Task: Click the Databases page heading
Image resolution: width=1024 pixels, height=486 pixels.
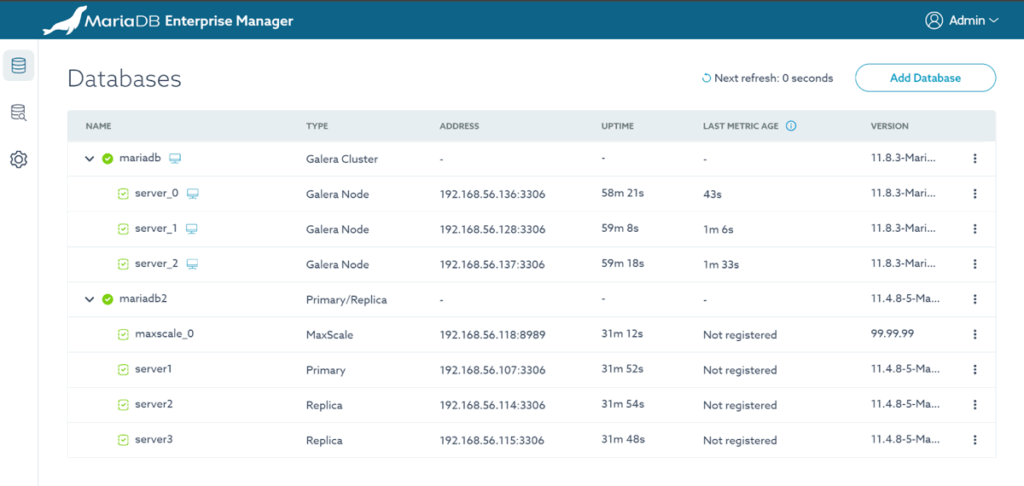Action: pos(124,79)
